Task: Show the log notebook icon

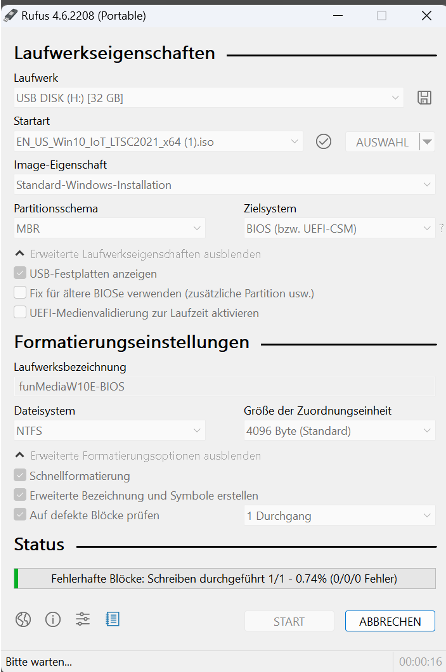Action: [x=113, y=619]
